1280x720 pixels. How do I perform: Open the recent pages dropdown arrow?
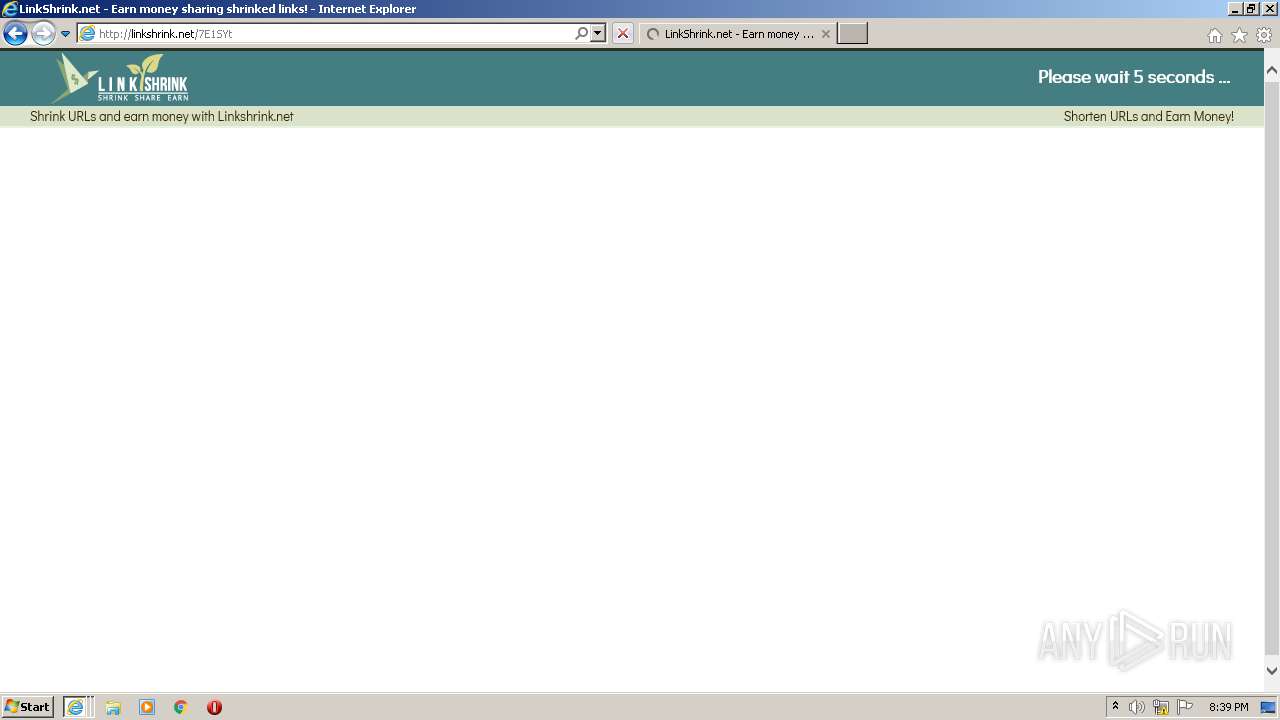pyautogui.click(x=65, y=34)
